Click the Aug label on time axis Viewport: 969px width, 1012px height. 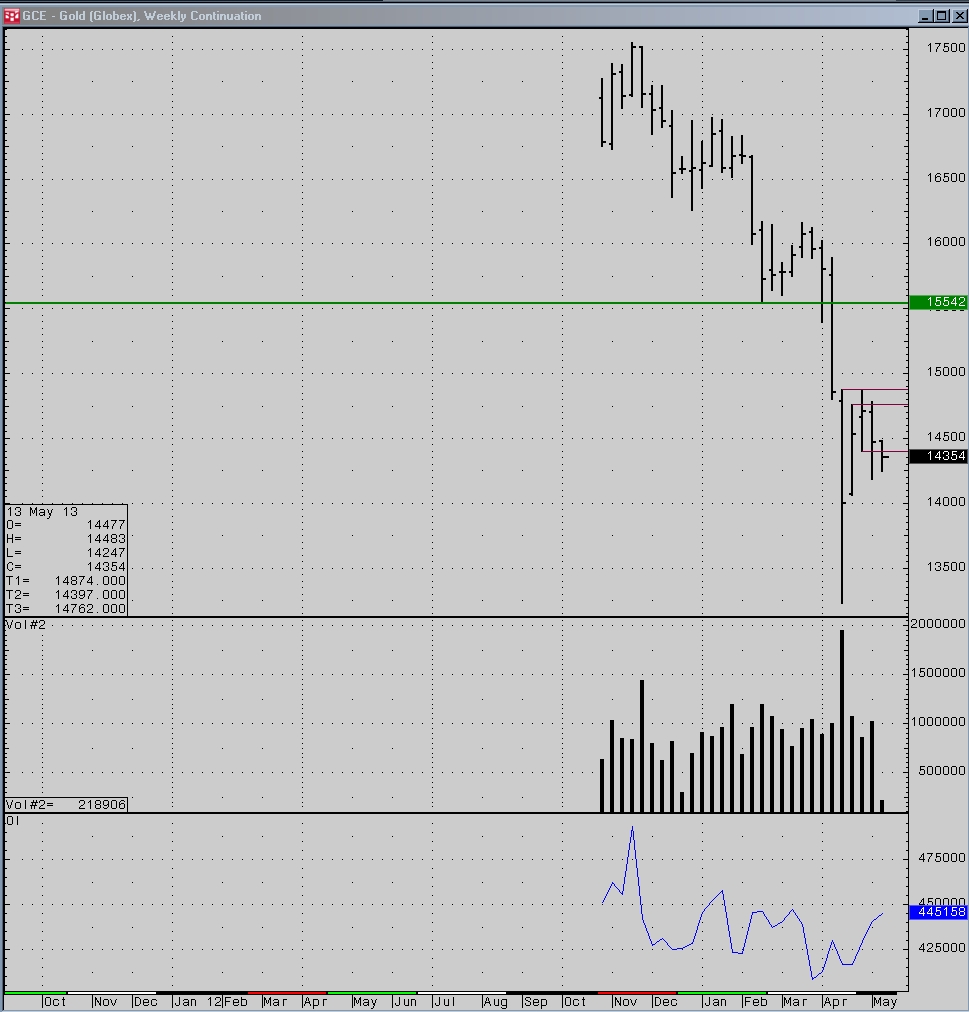click(495, 1002)
